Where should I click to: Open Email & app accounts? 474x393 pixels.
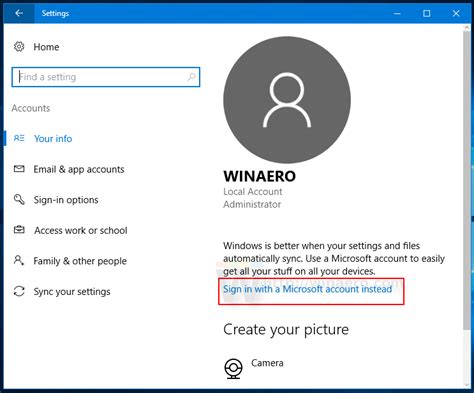[x=79, y=169]
